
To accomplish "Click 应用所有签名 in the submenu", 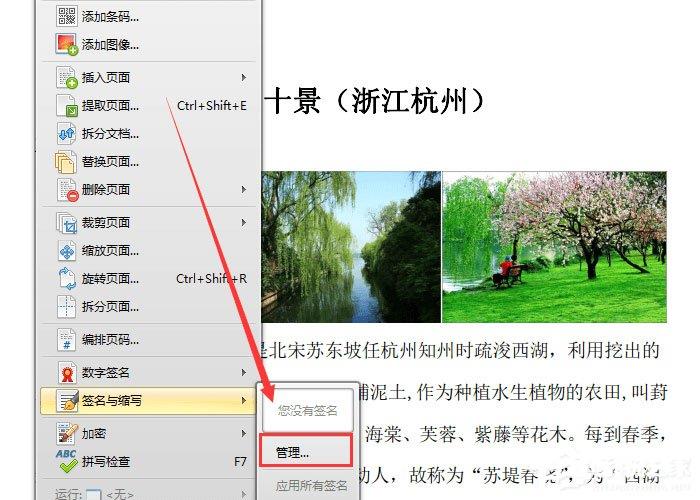I will click(311, 486).
